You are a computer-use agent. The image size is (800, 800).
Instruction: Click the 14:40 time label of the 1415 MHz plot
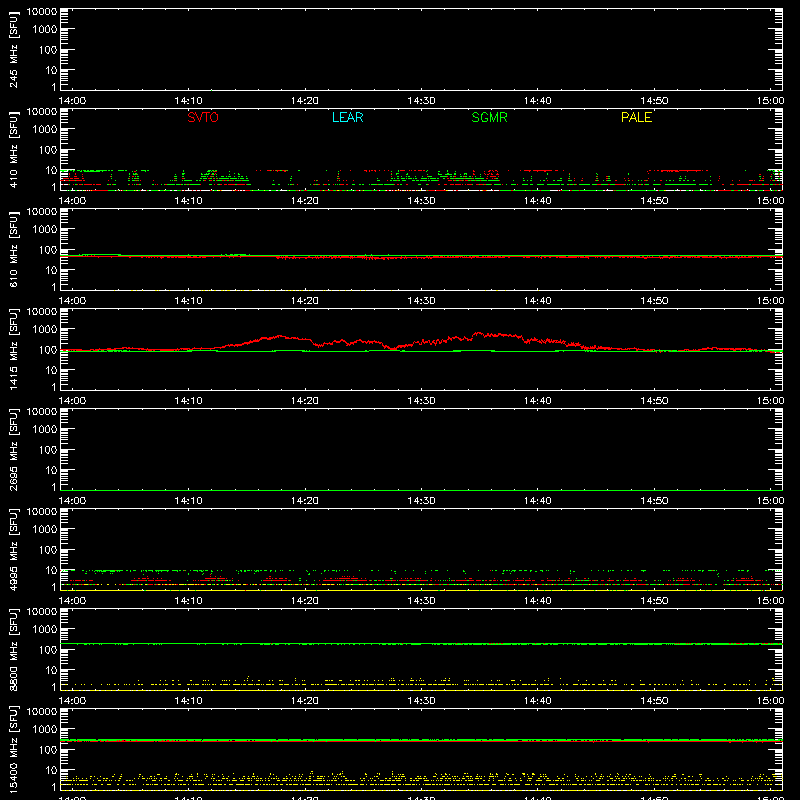pyautogui.click(x=537, y=401)
